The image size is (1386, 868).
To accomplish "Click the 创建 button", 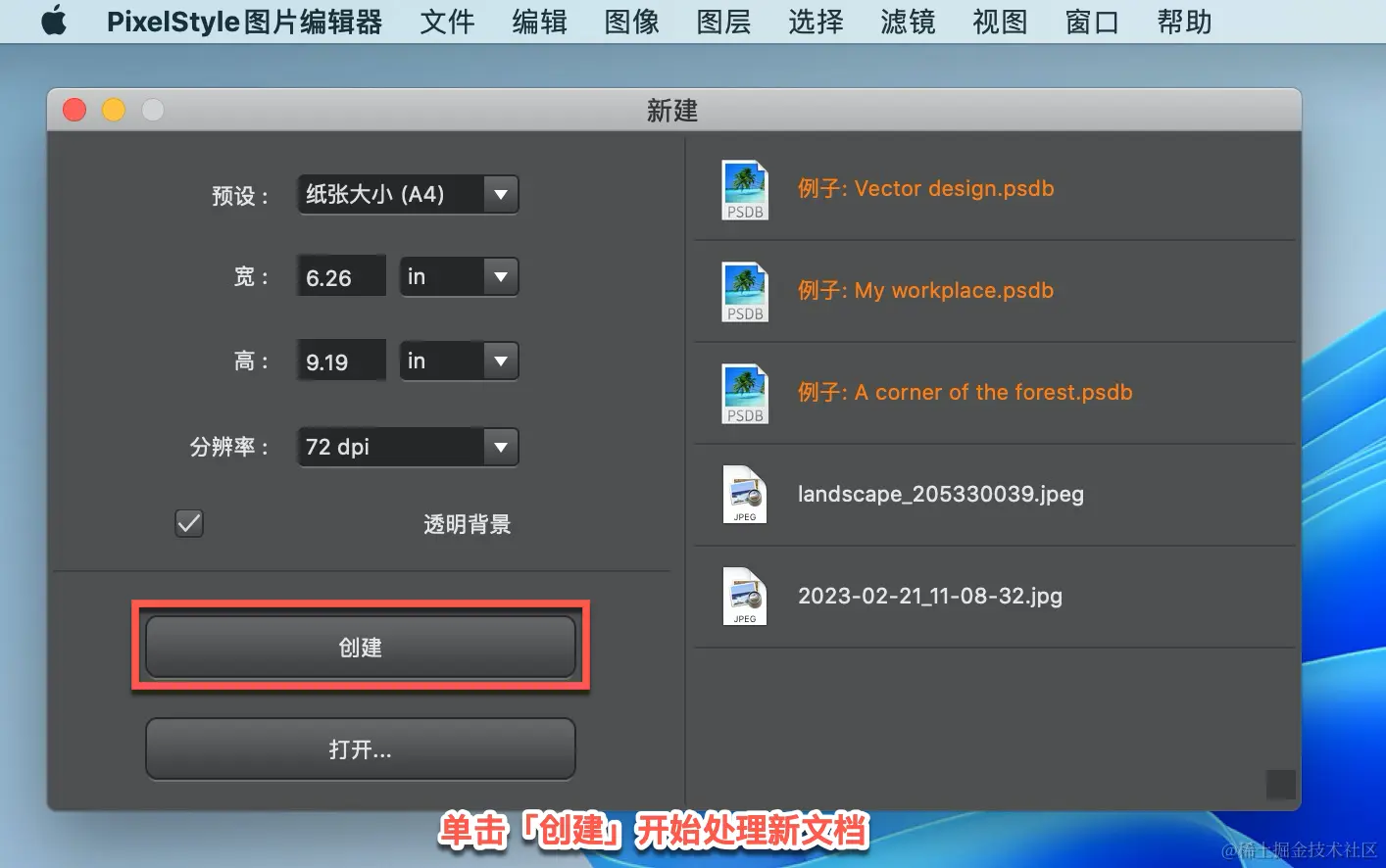I will pos(361,647).
